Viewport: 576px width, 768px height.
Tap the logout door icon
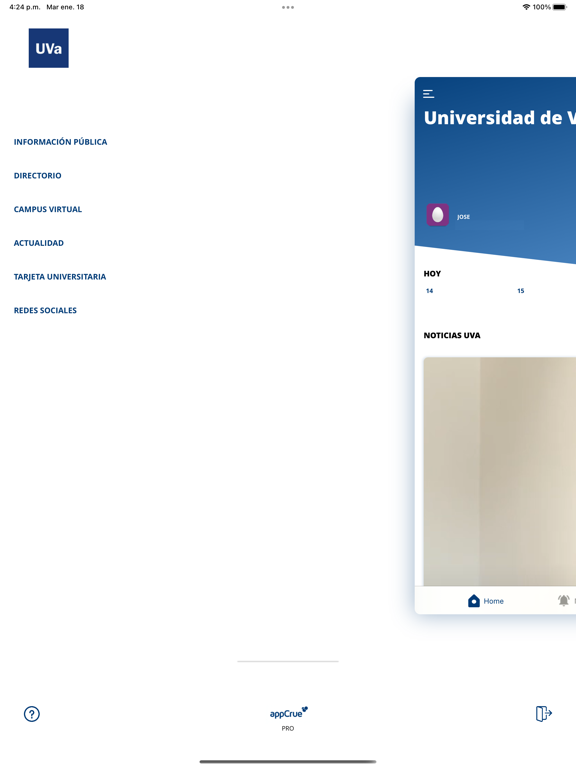click(x=544, y=714)
